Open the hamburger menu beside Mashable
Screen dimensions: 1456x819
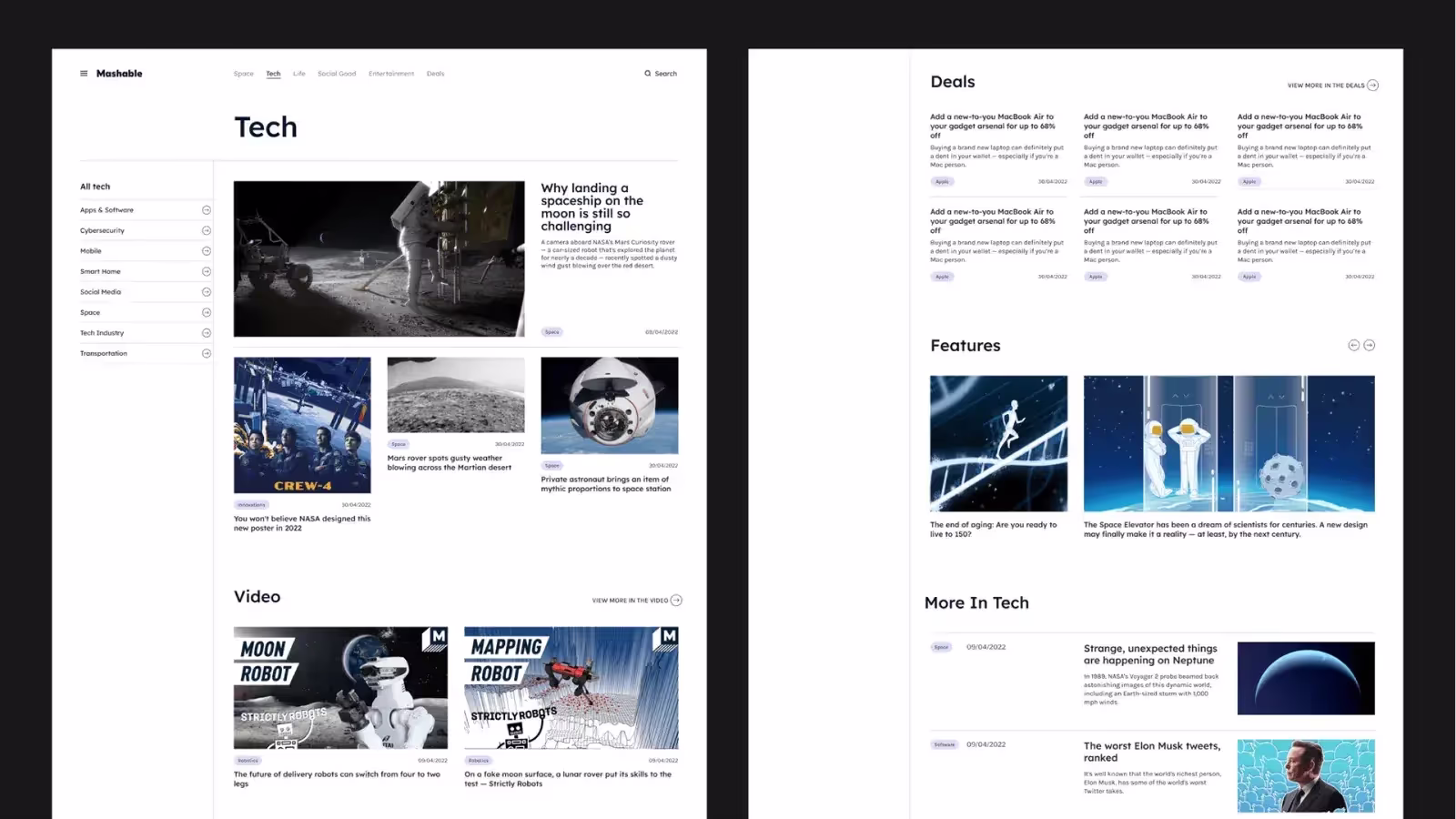click(x=84, y=74)
